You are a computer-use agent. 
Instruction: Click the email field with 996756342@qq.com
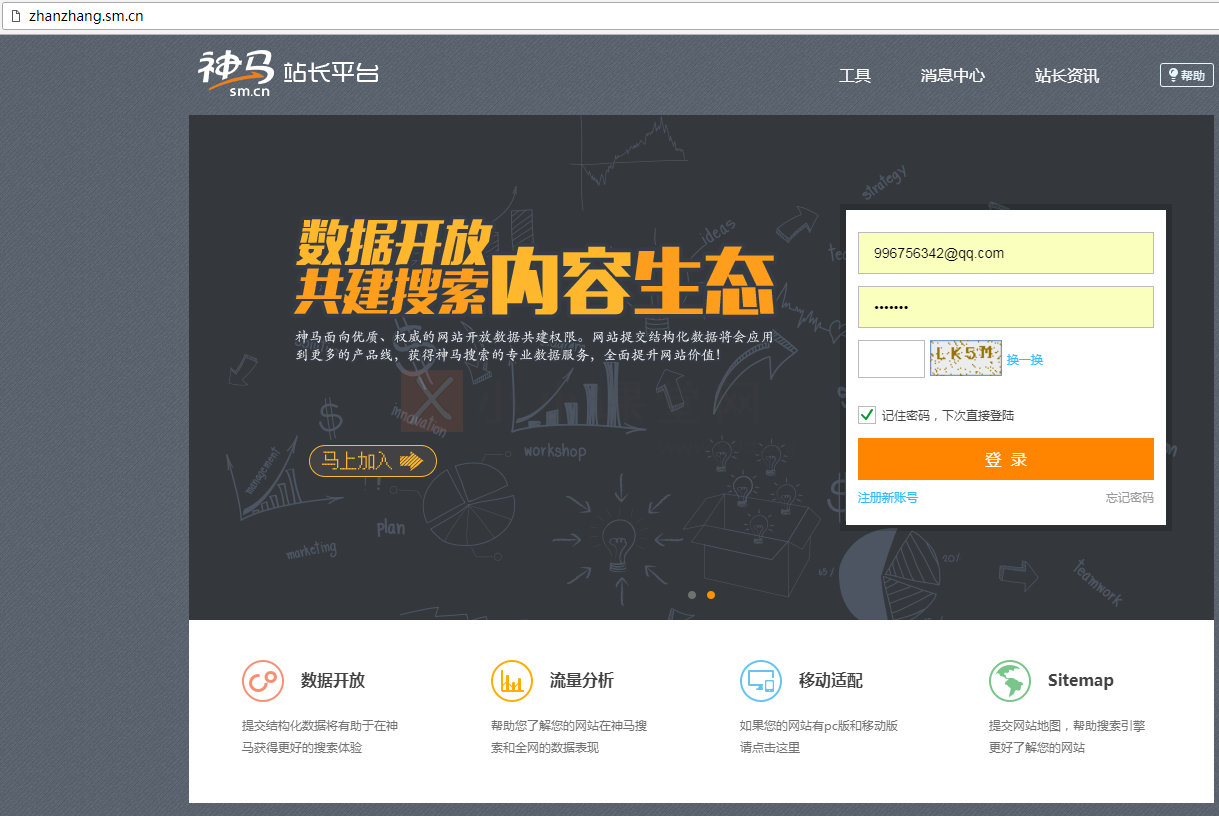pos(1005,253)
